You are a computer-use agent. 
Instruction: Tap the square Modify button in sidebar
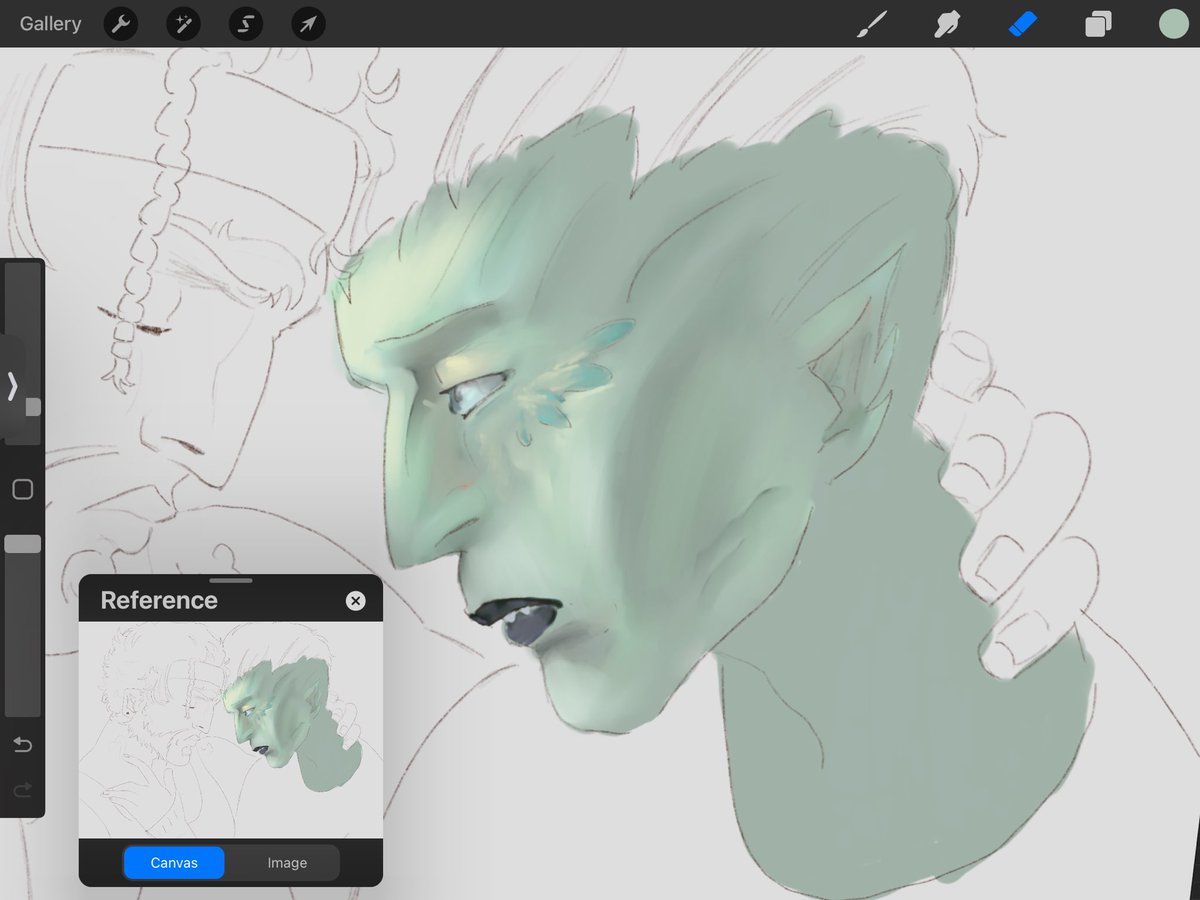(22, 489)
